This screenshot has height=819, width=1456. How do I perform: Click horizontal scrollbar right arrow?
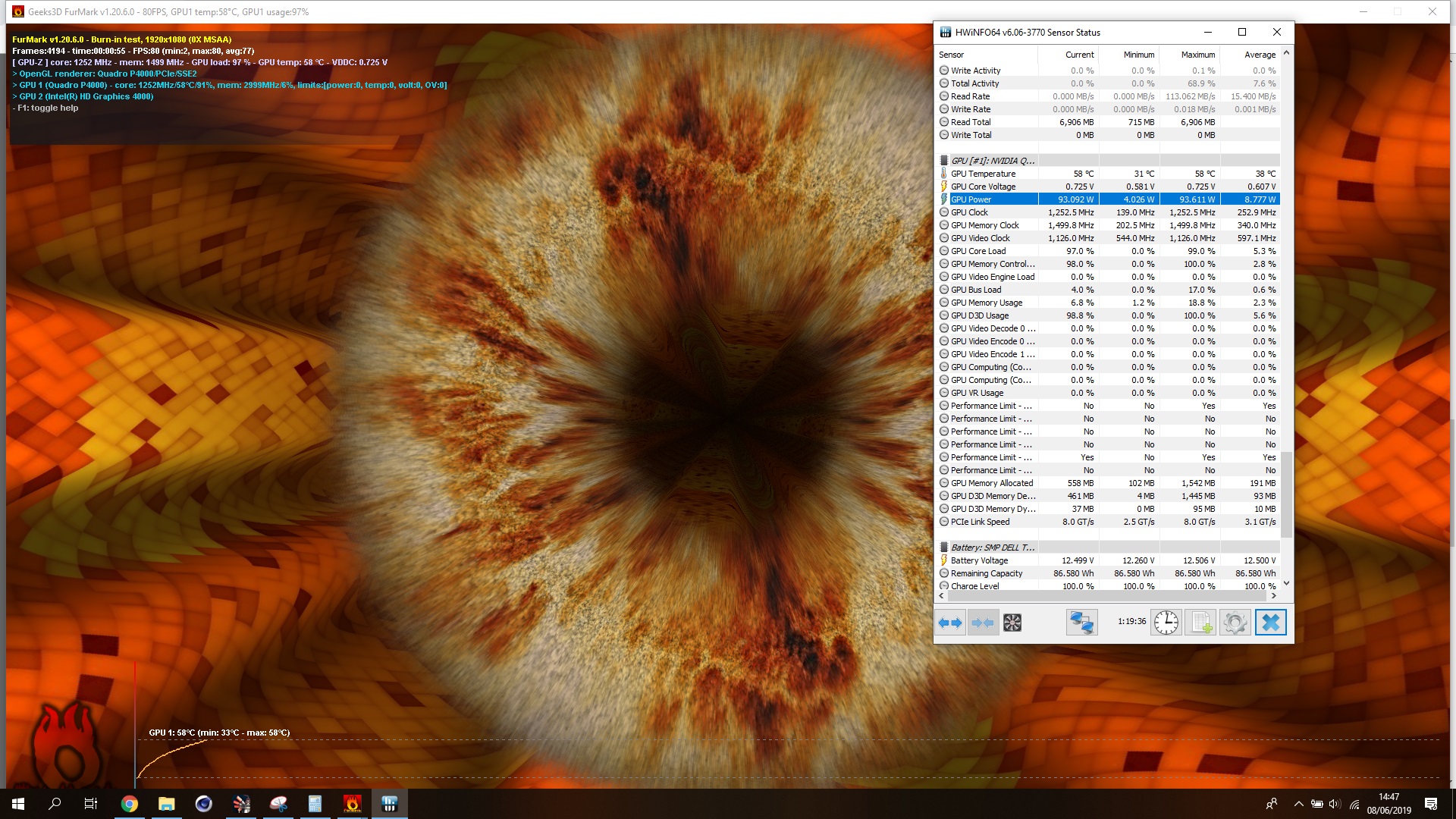coord(1274,596)
